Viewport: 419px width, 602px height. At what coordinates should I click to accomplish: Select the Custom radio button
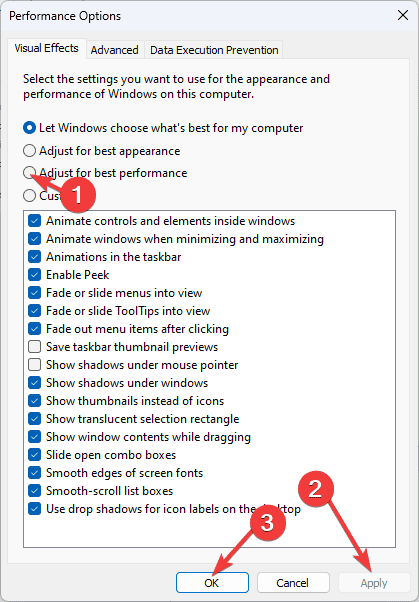[29, 195]
